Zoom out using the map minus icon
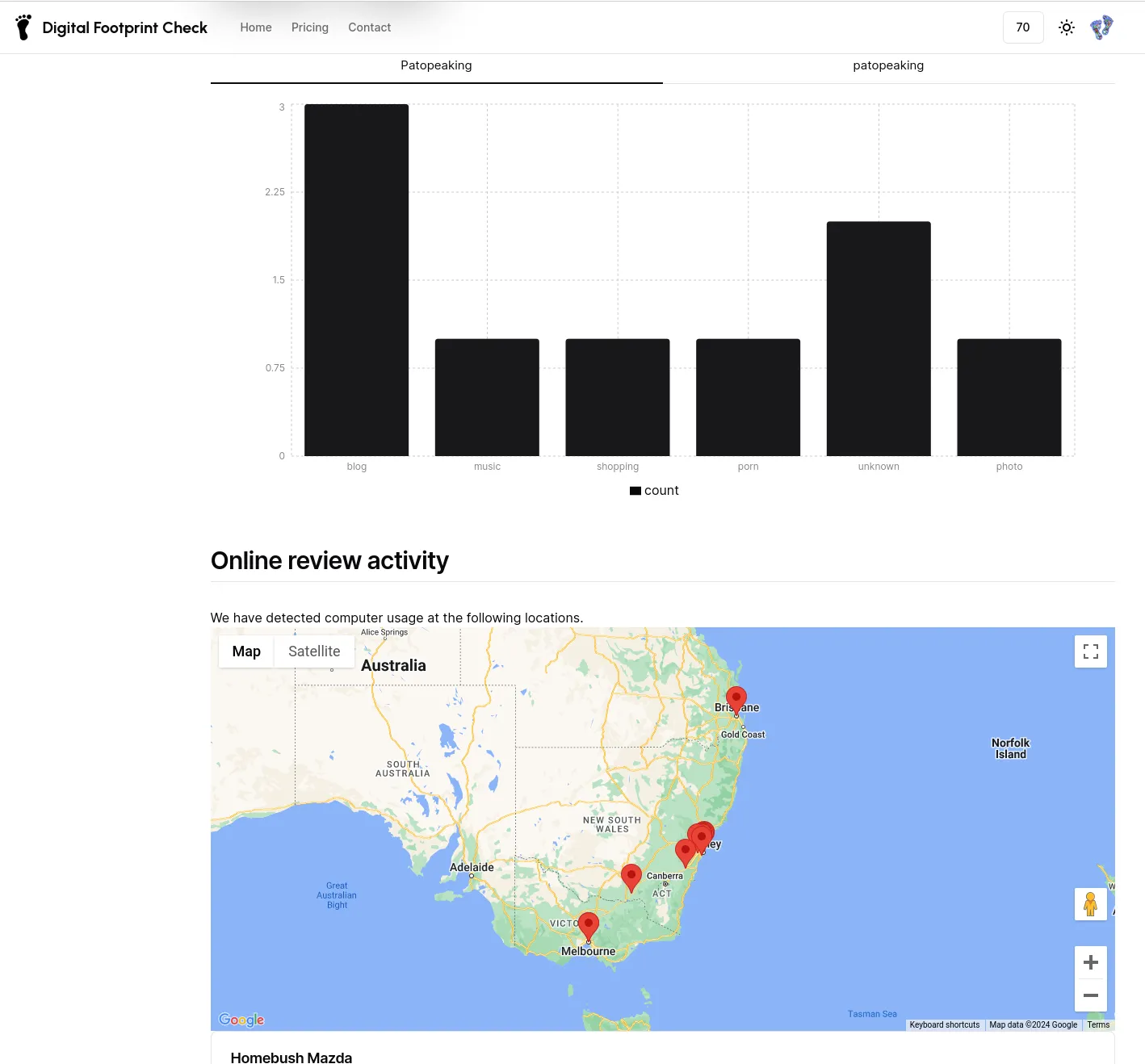Screen dimensions: 1145x1064 [1091, 995]
